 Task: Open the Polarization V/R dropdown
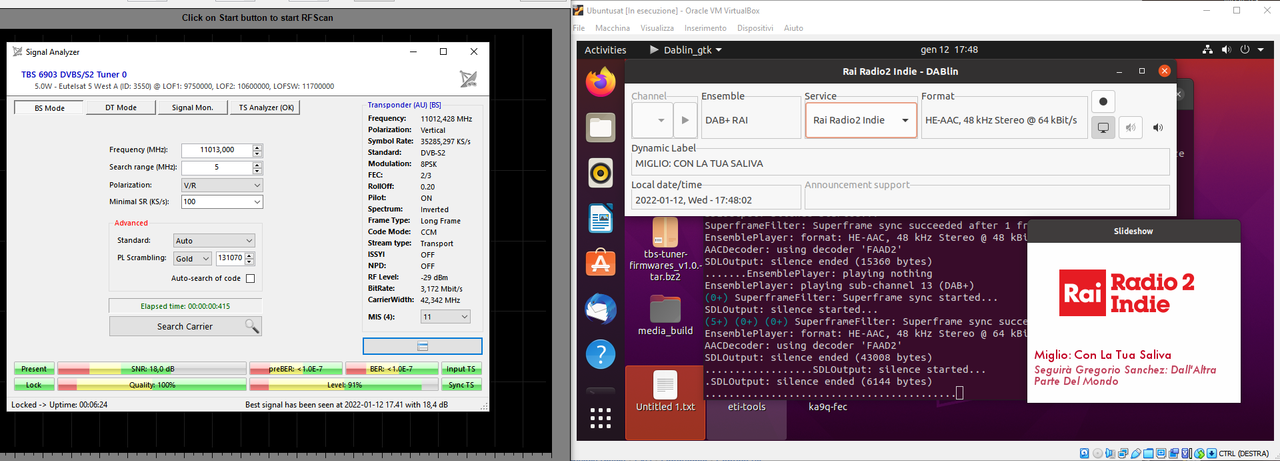(221, 185)
